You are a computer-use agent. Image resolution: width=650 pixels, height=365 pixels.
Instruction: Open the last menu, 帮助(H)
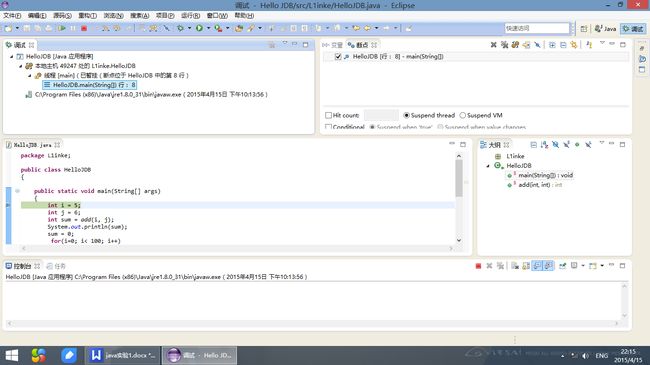(x=244, y=15)
